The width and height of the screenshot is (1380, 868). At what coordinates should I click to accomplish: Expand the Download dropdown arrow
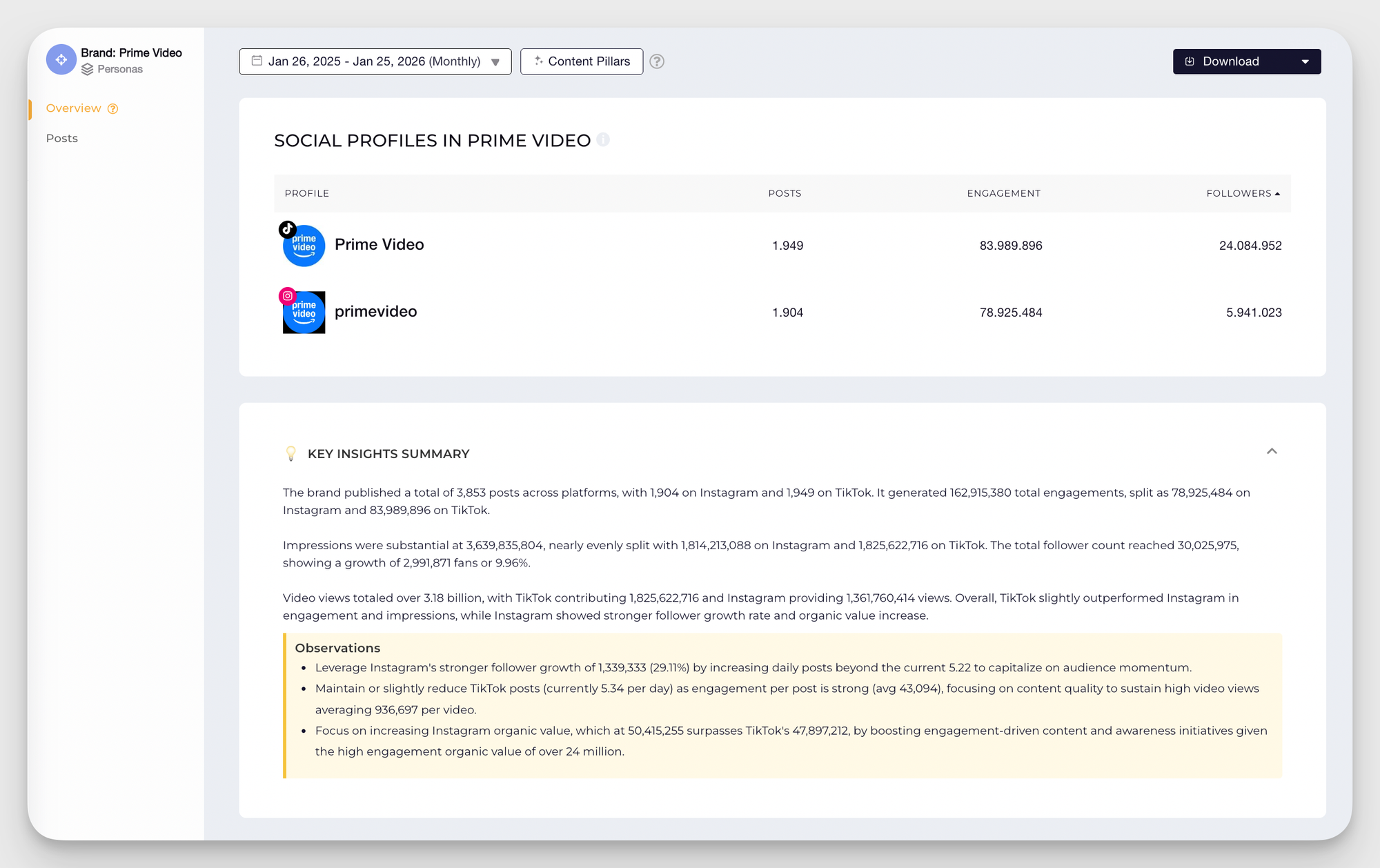click(1305, 61)
